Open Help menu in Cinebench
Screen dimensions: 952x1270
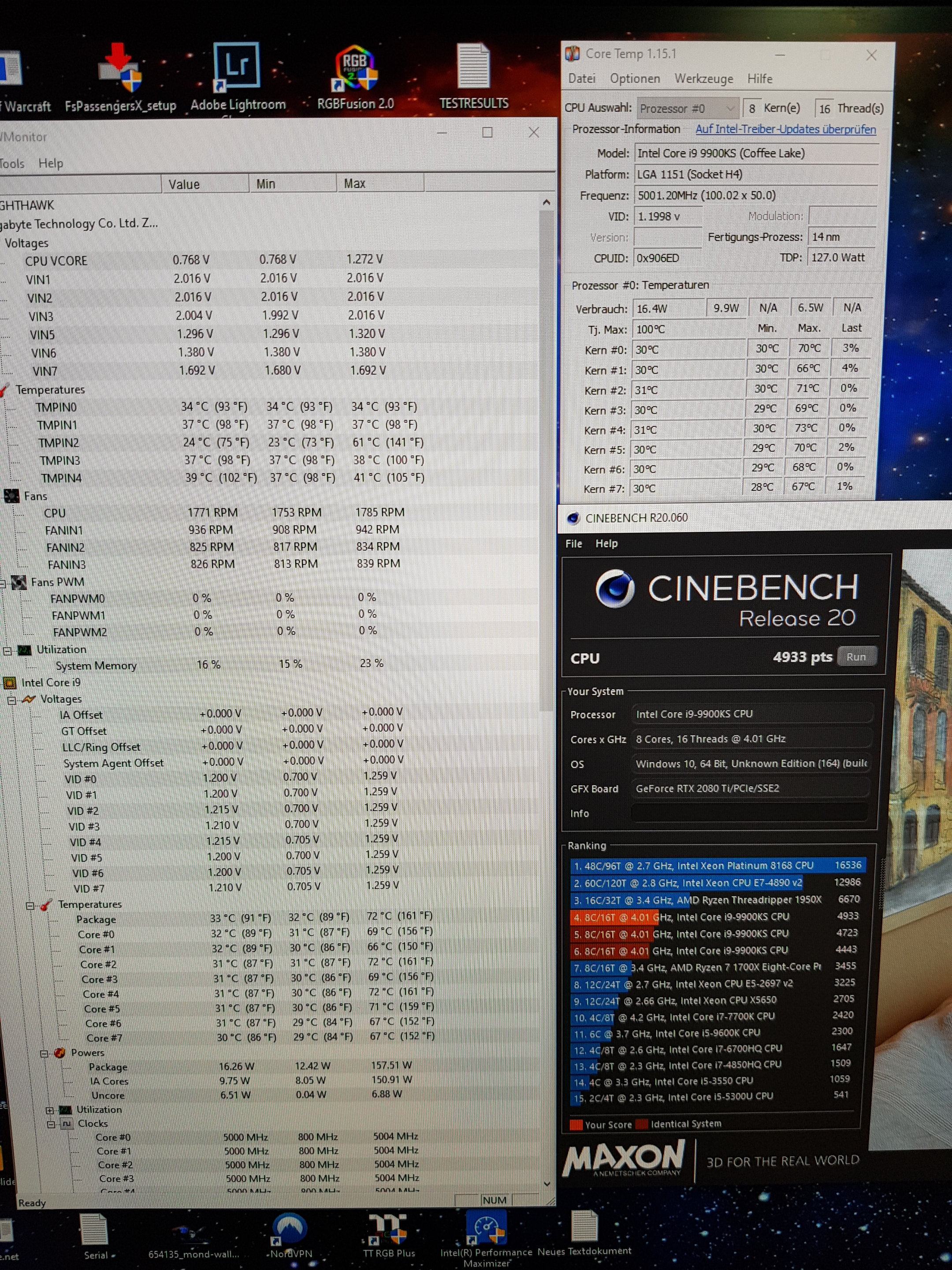pyautogui.click(x=606, y=544)
